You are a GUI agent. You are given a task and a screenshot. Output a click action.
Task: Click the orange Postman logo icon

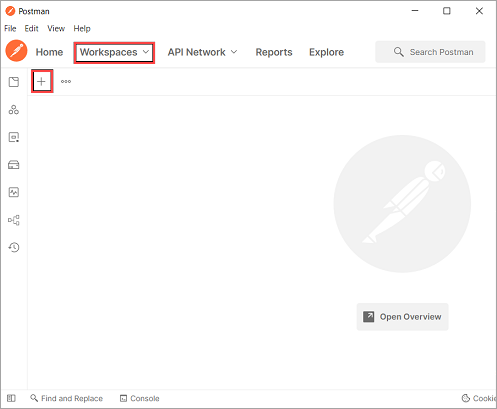click(x=16, y=51)
